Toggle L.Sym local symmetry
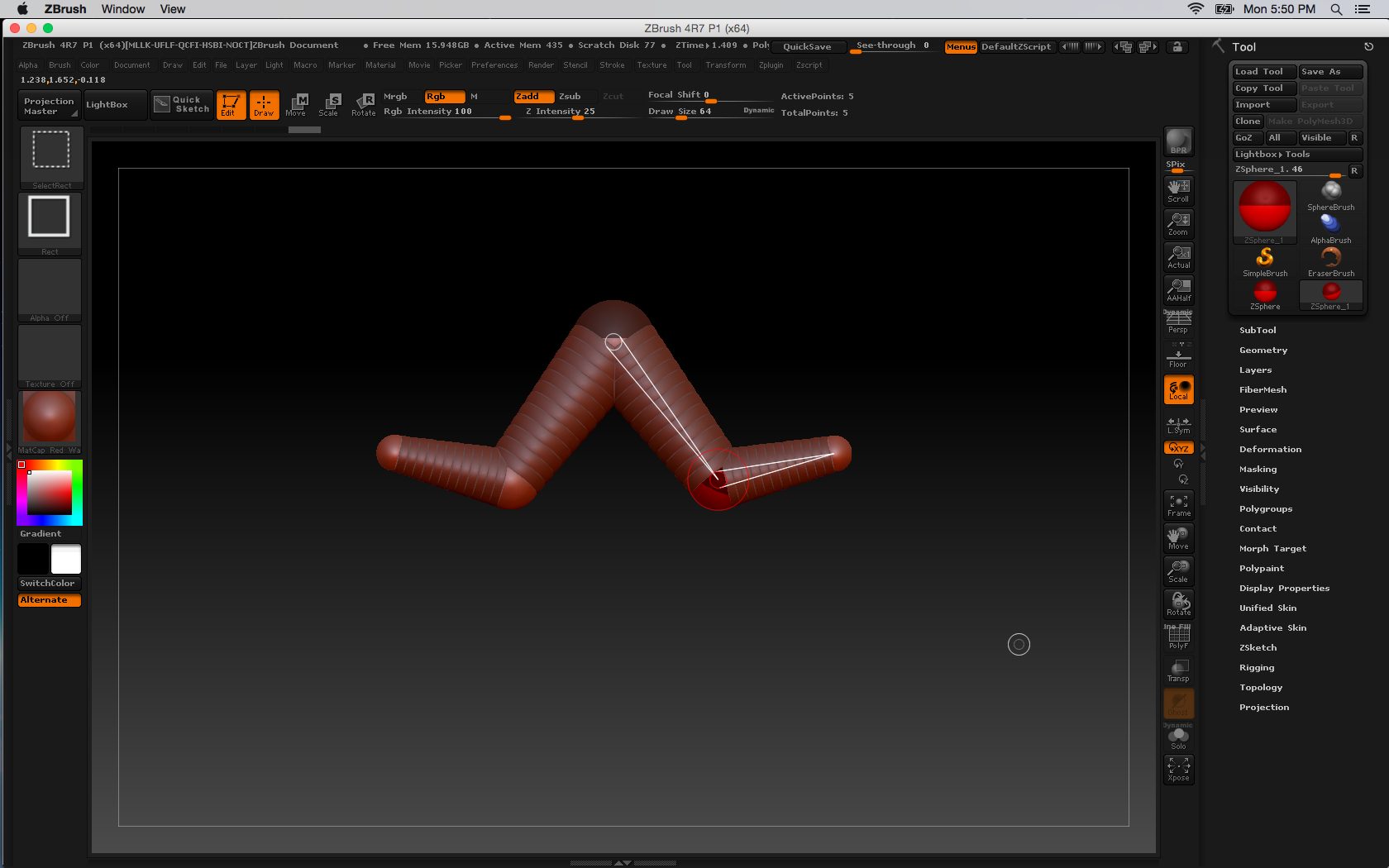Screen dimensions: 1389x868 pyautogui.click(x=1178, y=425)
